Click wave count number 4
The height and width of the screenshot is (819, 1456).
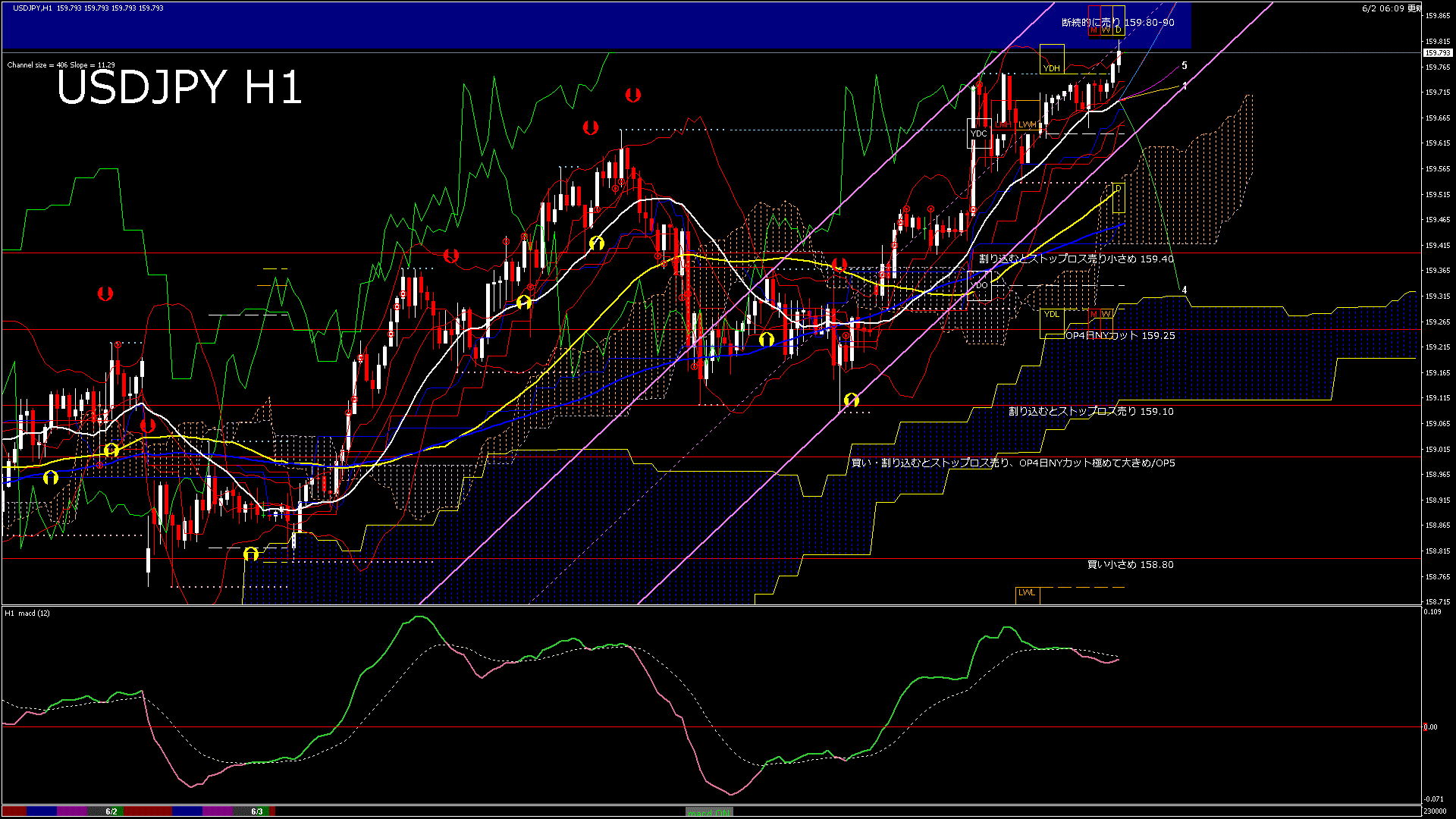coord(1185,290)
